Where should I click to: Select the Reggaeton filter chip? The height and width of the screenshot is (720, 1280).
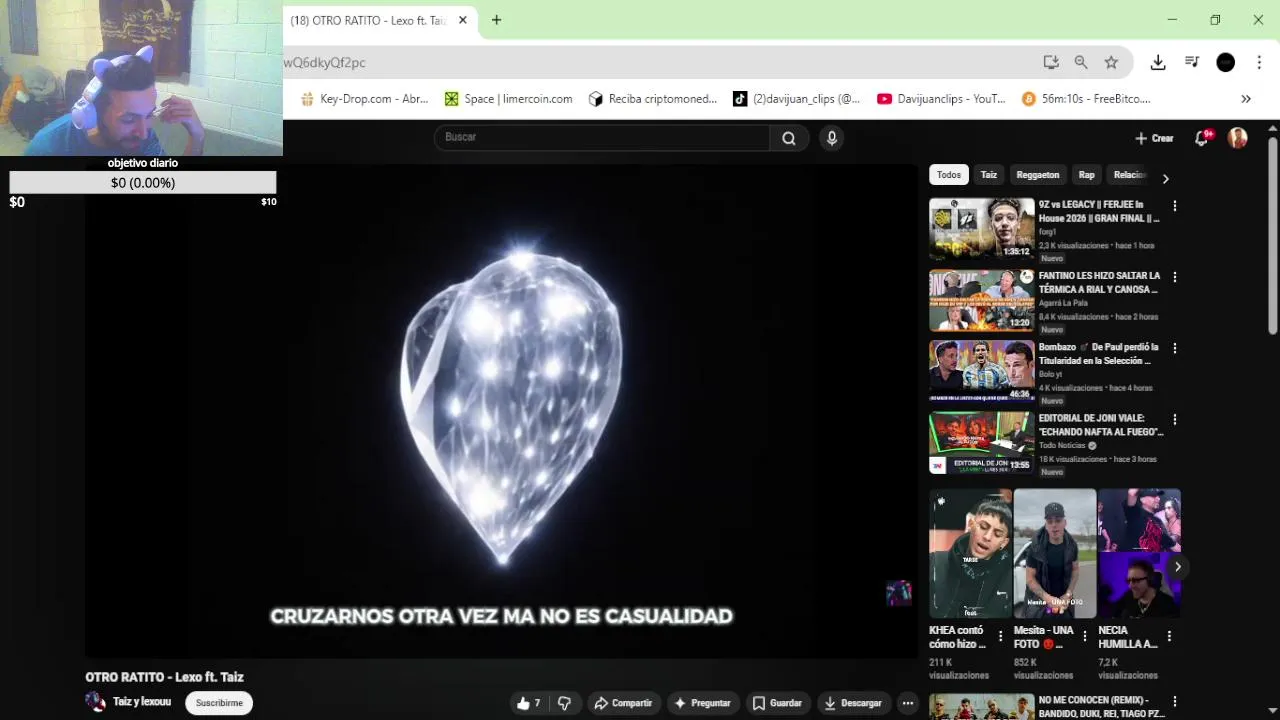[1037, 175]
